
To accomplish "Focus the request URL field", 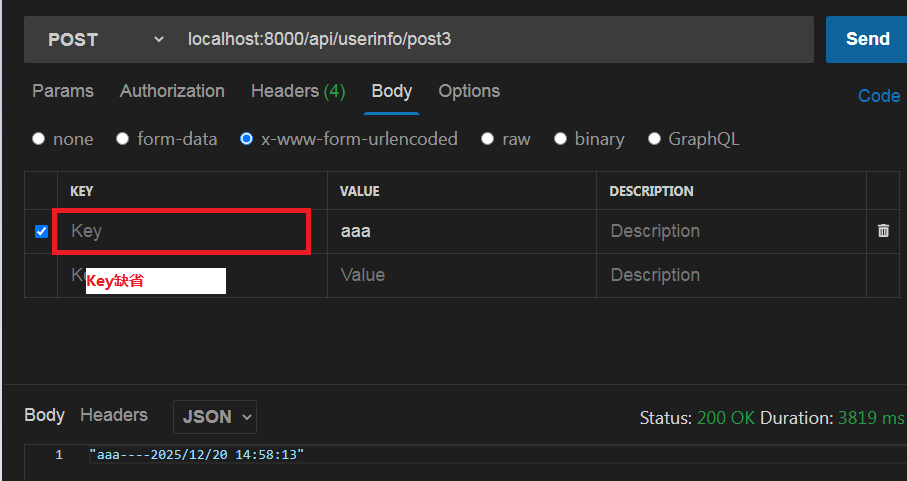I will pyautogui.click(x=495, y=39).
